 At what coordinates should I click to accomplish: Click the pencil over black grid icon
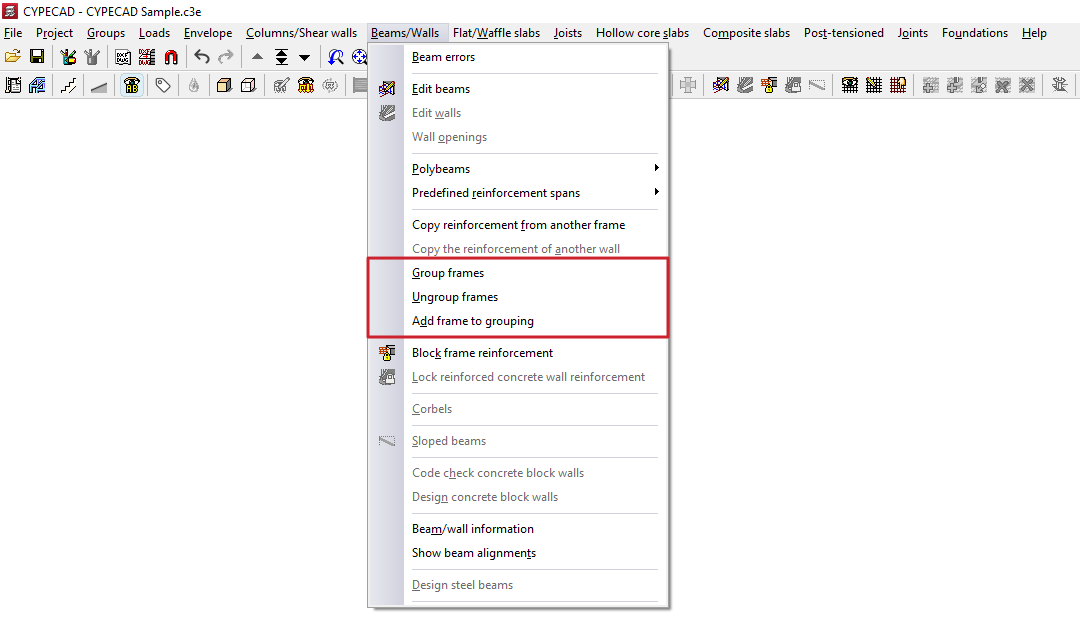point(873,85)
